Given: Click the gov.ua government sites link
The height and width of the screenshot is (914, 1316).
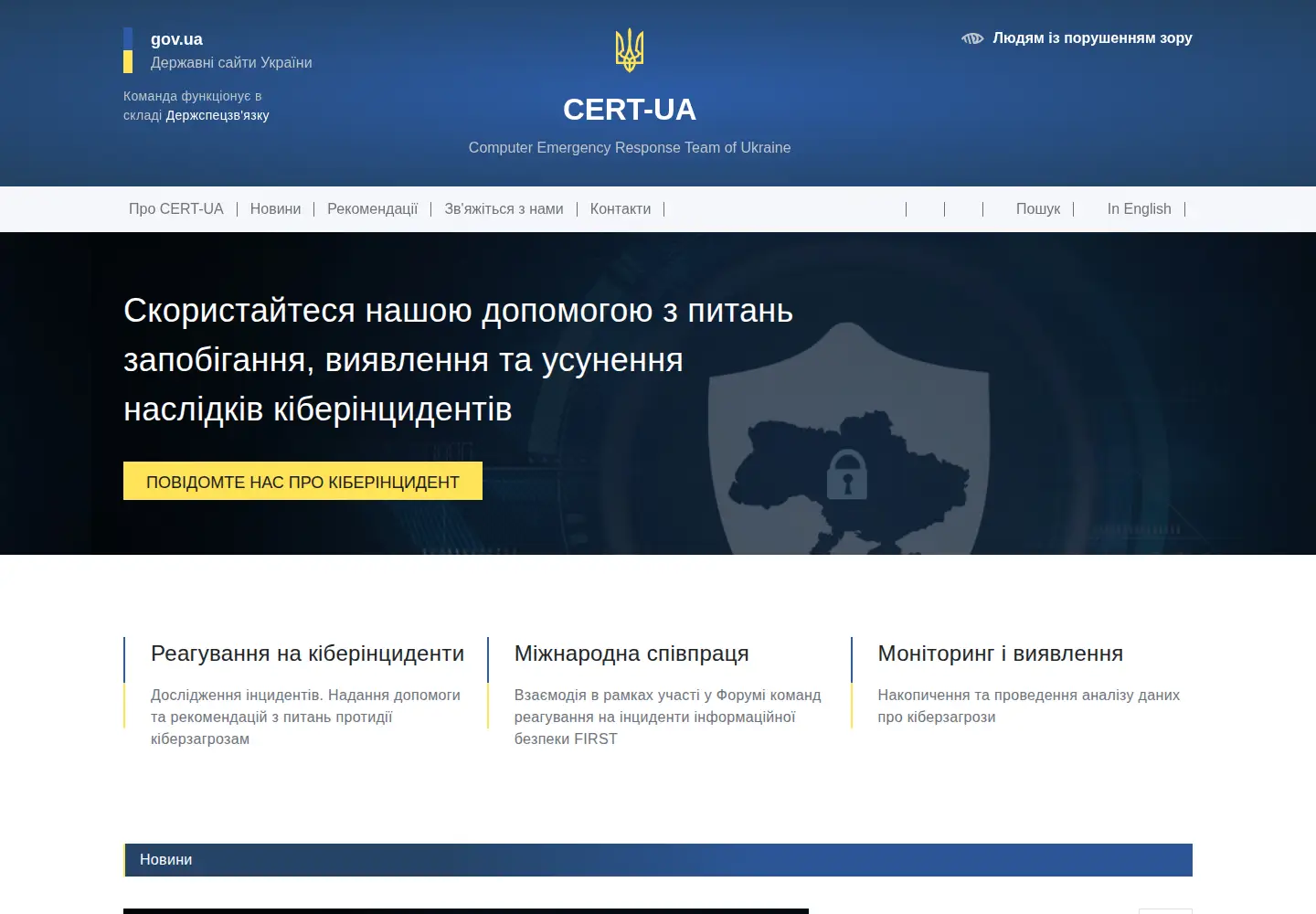Looking at the screenshot, I should (176, 39).
